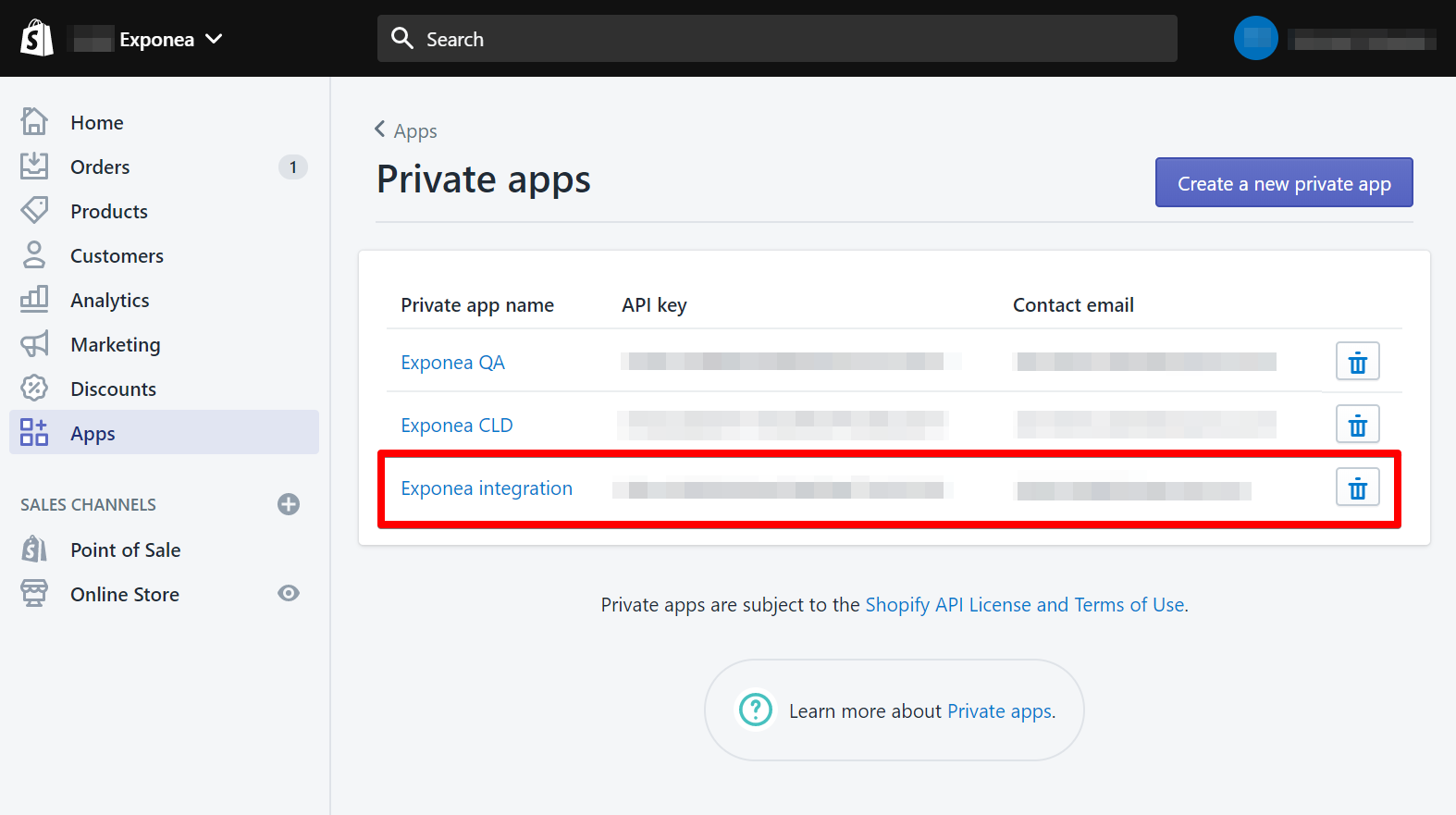This screenshot has height=815, width=1456.
Task: Open the Exponea QA app link
Action: click(x=452, y=363)
